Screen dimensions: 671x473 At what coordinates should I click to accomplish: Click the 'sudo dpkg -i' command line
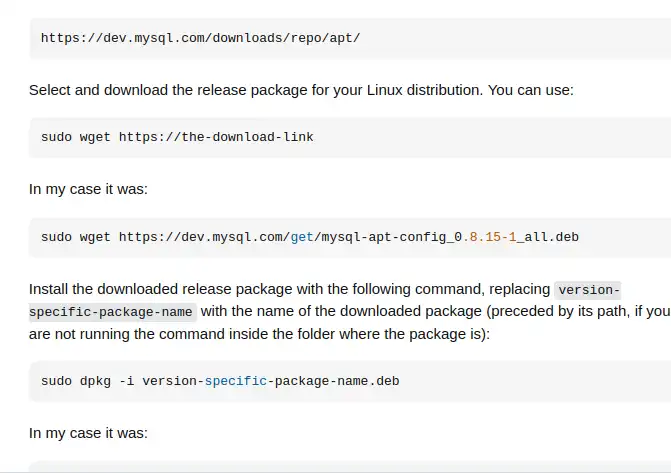coord(220,381)
